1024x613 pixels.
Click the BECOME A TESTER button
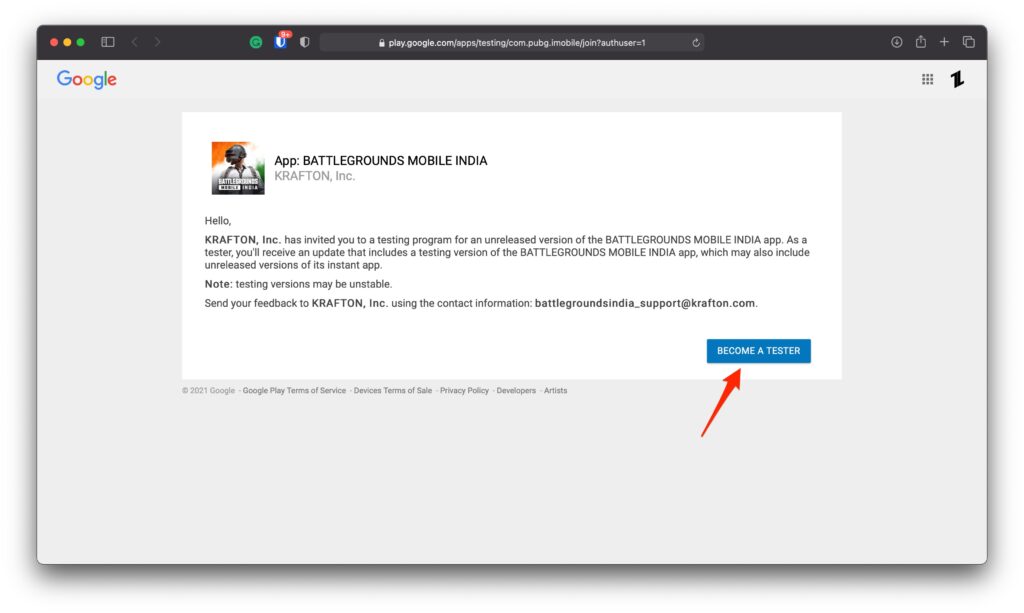pos(758,351)
